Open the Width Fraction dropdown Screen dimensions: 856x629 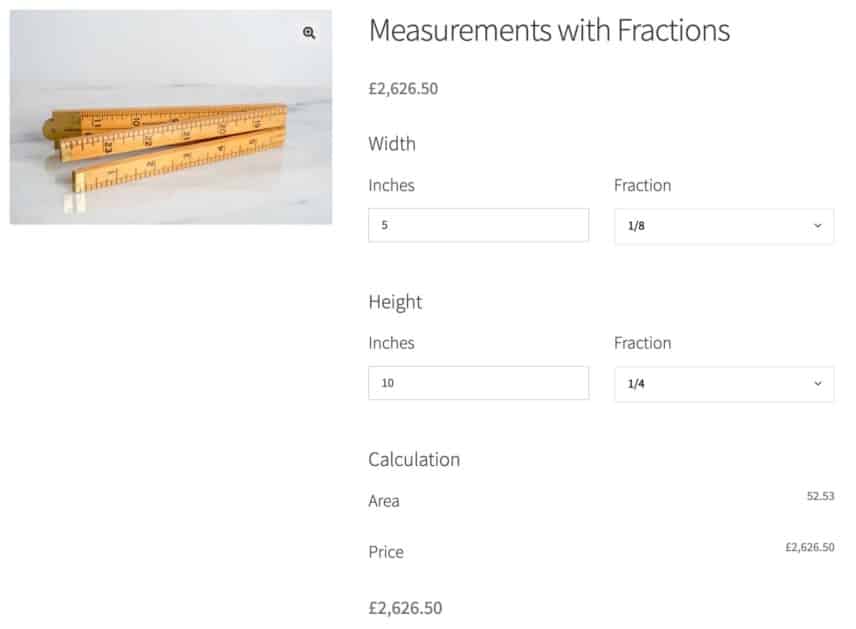coord(723,225)
